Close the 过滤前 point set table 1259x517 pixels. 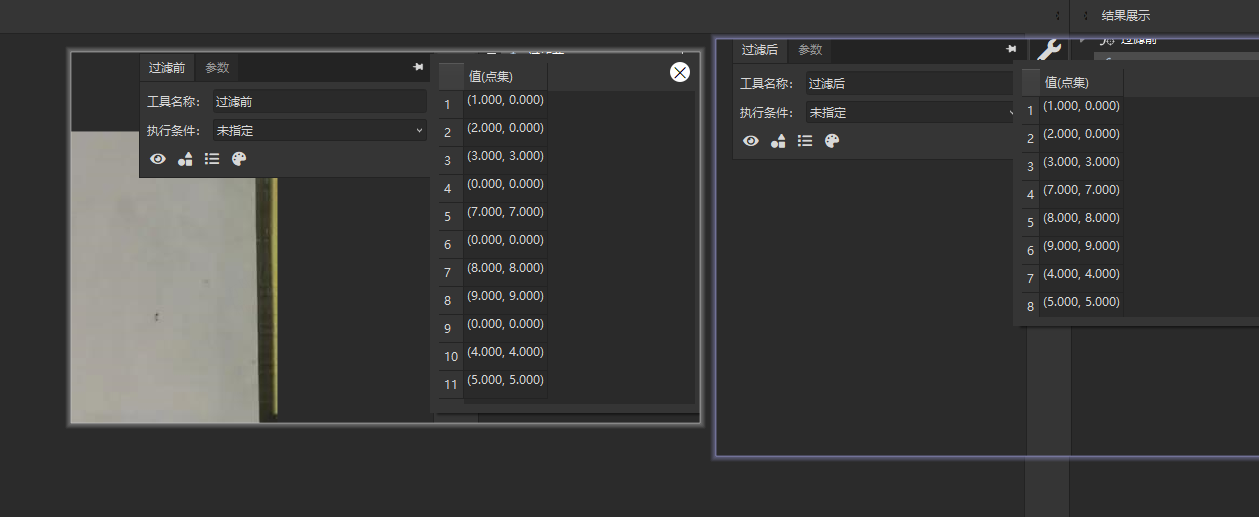coord(680,72)
